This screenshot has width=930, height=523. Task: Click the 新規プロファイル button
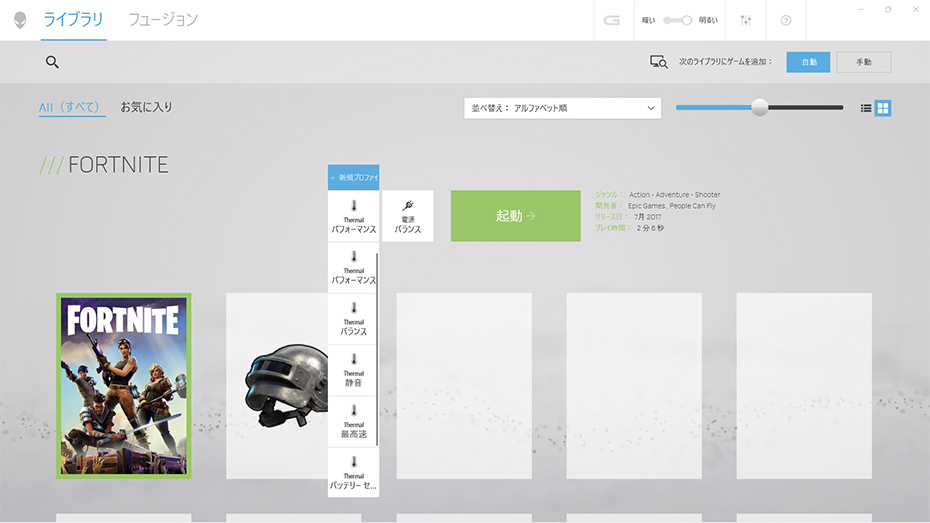point(353,177)
